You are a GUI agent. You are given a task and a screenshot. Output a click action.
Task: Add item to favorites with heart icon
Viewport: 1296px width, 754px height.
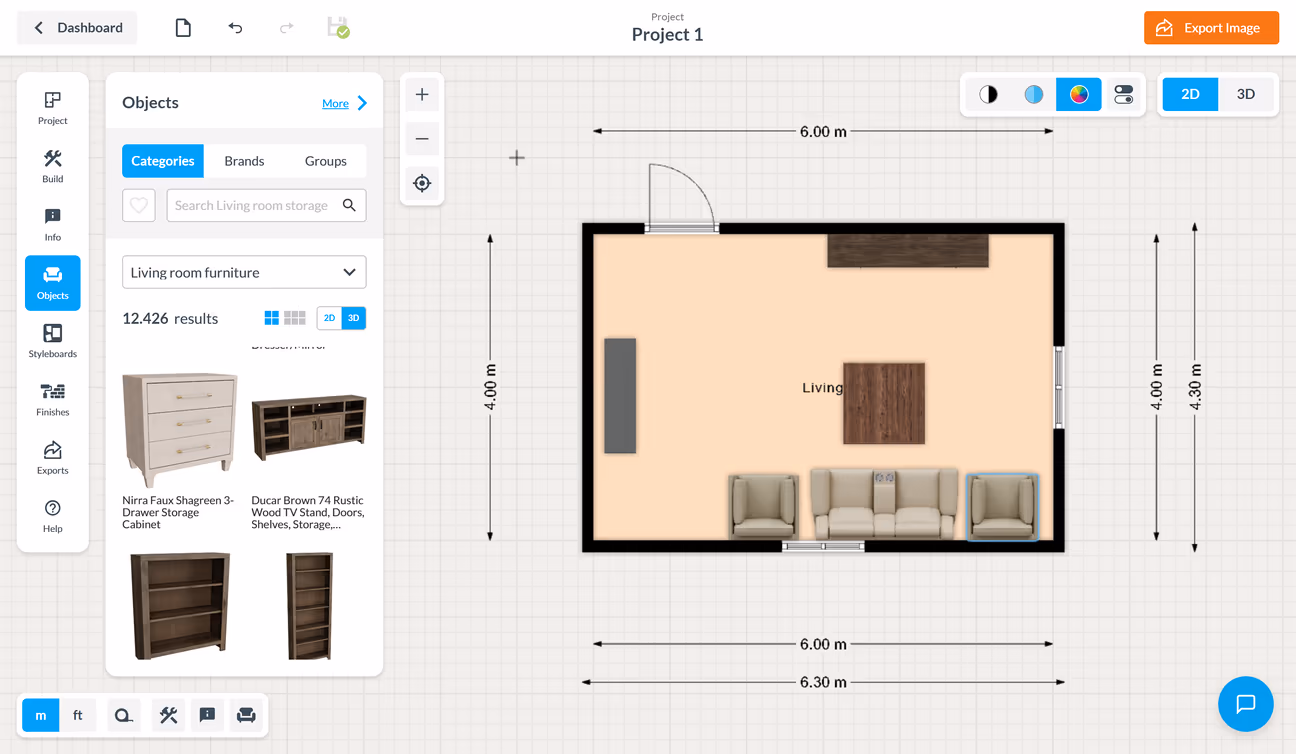139,205
